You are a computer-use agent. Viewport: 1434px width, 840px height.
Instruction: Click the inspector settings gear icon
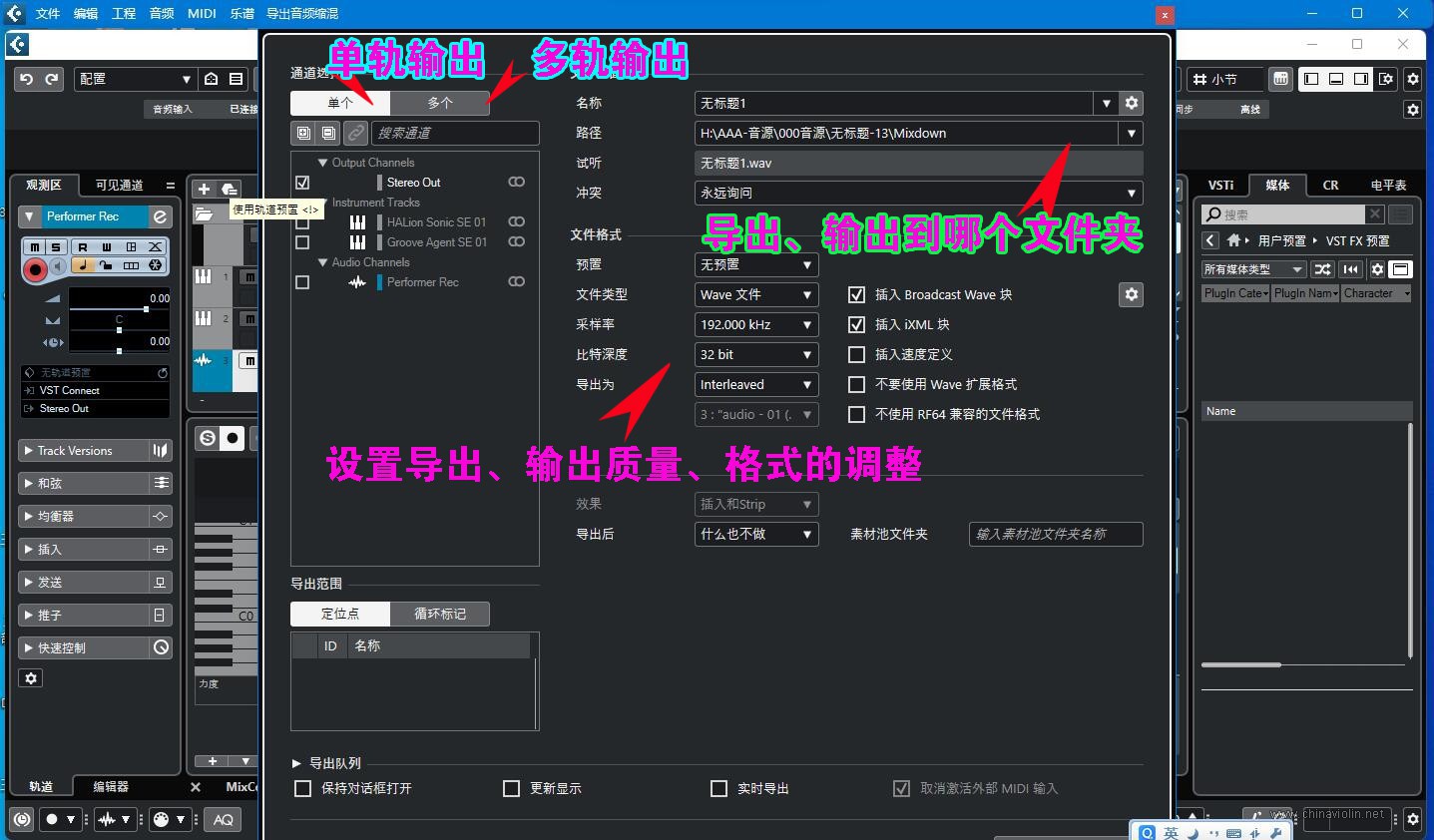click(31, 678)
